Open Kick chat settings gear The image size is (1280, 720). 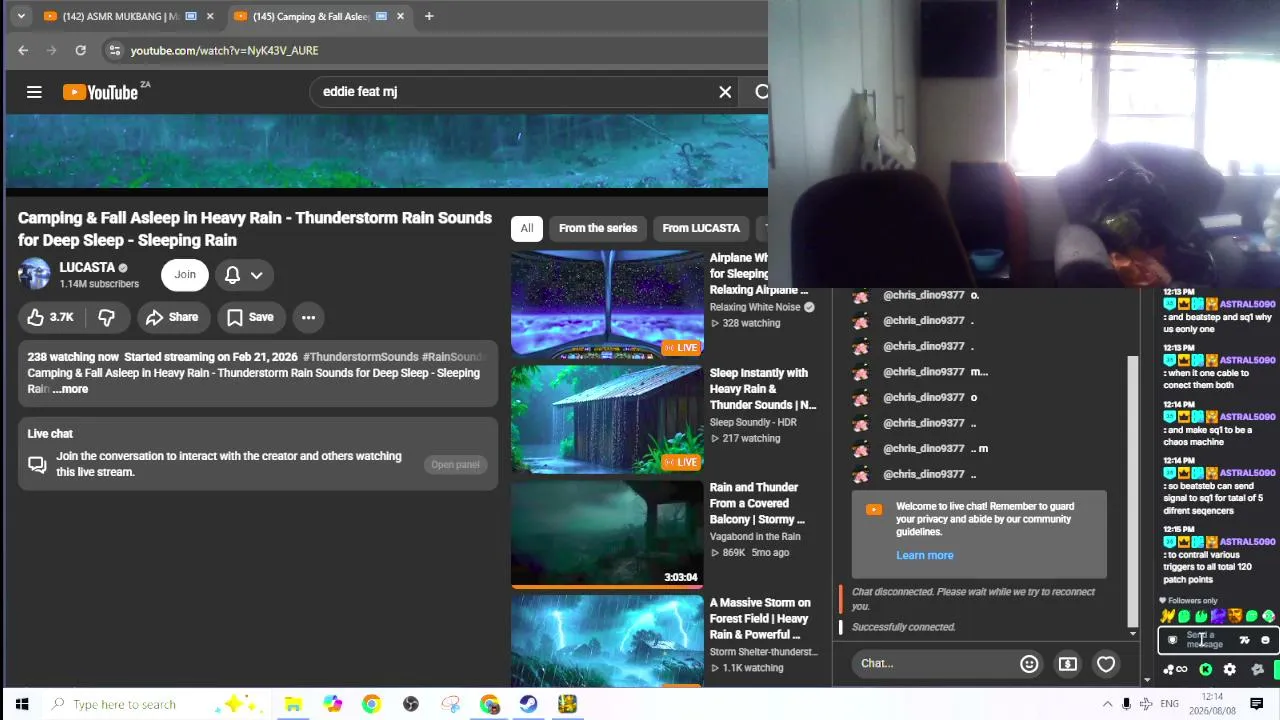[1230, 670]
